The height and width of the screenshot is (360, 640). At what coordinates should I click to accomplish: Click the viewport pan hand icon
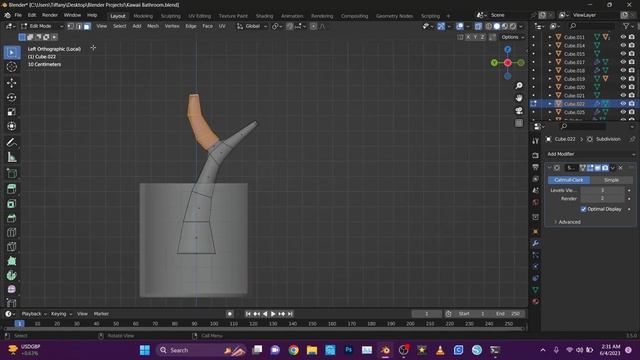click(519, 98)
